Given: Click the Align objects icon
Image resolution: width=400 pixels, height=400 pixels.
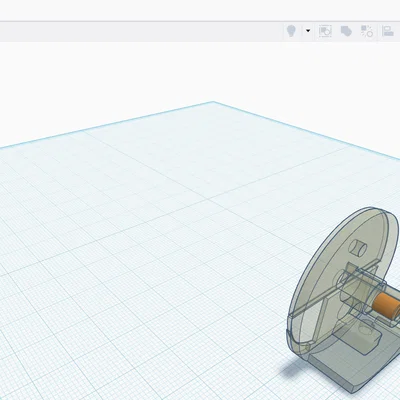Looking at the screenshot, I should (388, 31).
